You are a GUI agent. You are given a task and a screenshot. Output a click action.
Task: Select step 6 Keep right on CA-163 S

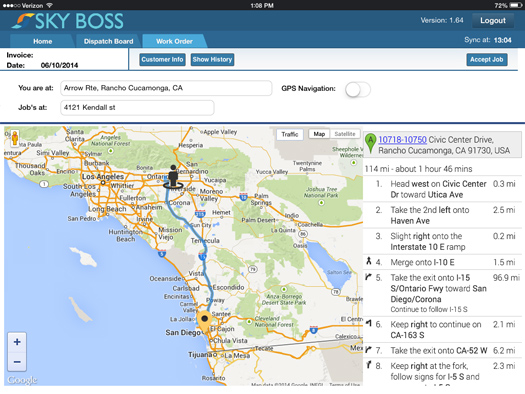(x=442, y=330)
